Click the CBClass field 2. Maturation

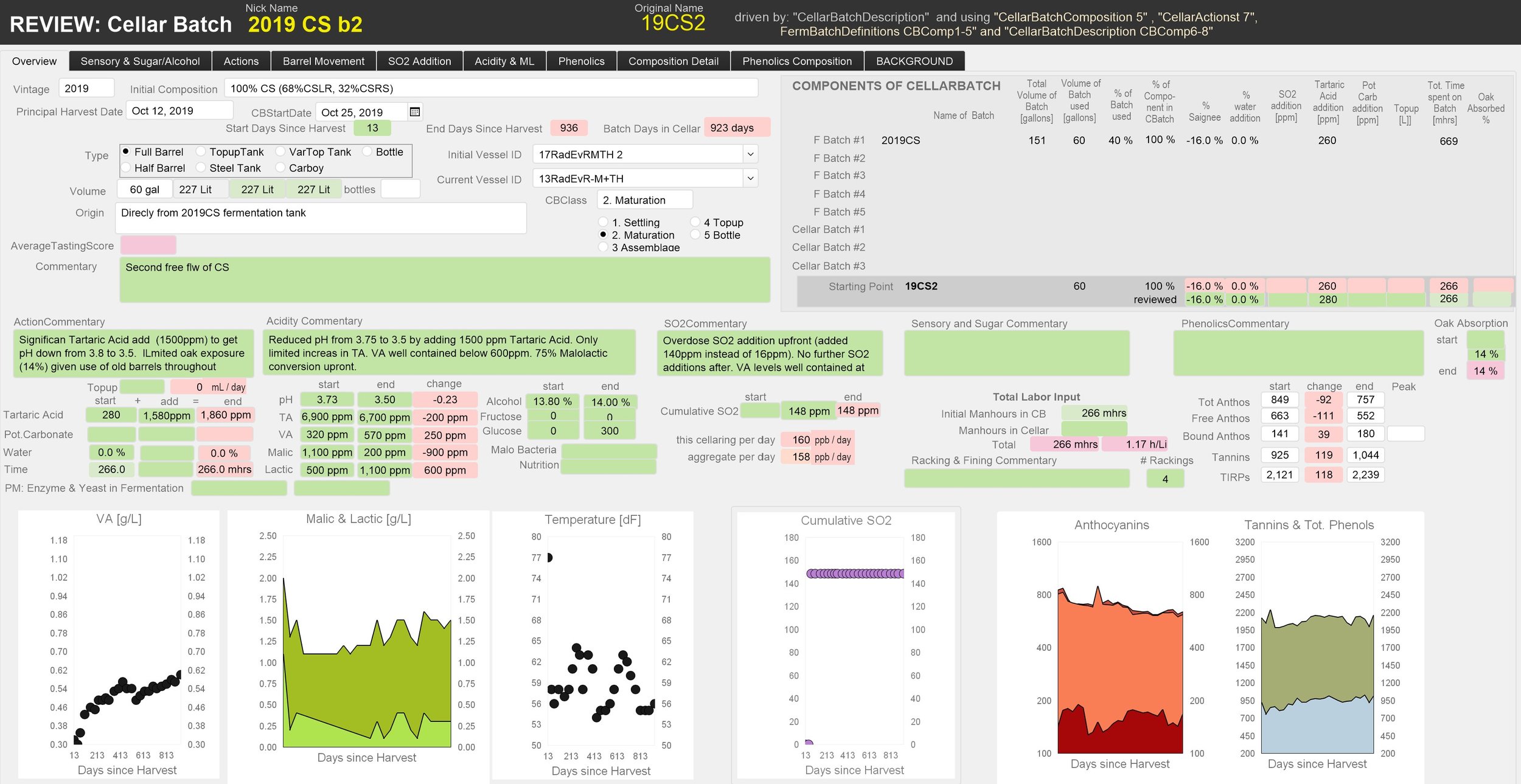click(644, 200)
